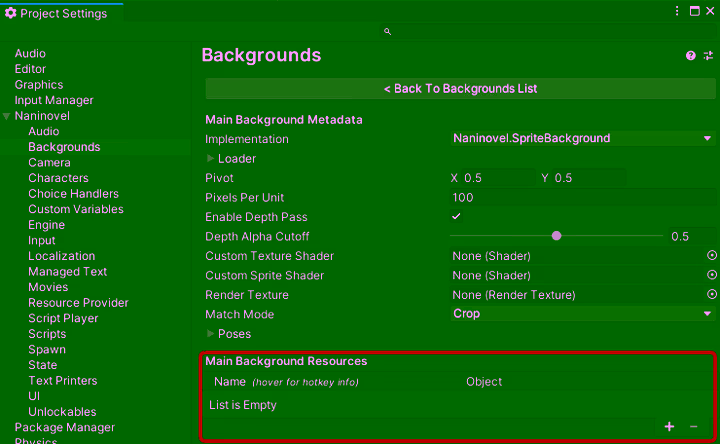Open the window kebab options menu

(677, 11)
